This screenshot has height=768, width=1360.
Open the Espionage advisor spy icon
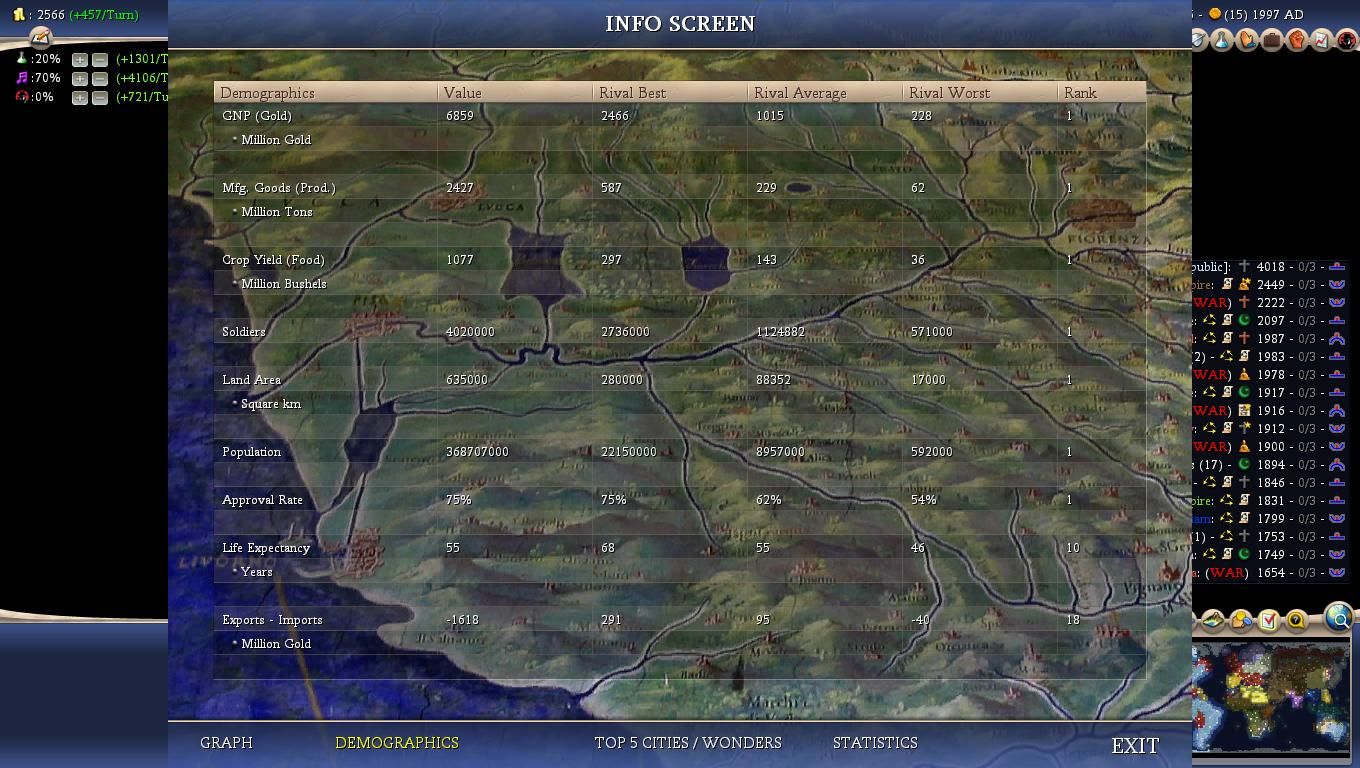click(1347, 40)
